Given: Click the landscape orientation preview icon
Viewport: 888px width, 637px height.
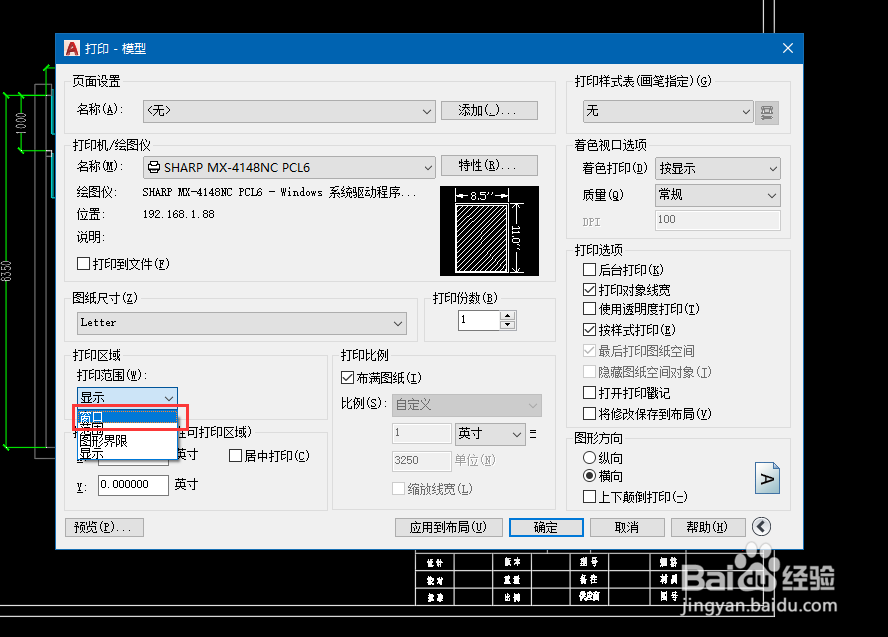Looking at the screenshot, I should 767,478.
